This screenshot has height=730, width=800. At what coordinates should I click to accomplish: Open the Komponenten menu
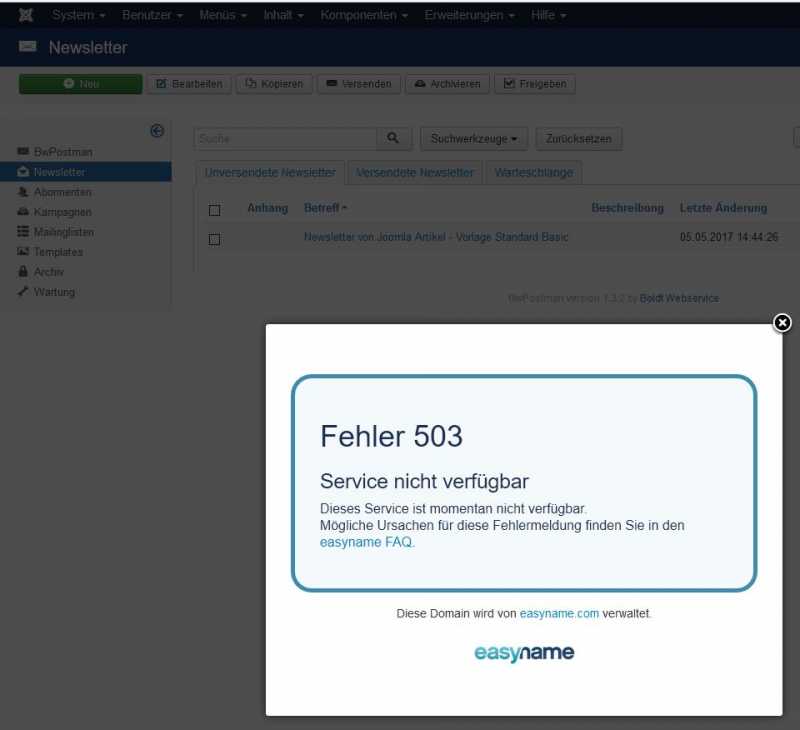pyautogui.click(x=364, y=16)
